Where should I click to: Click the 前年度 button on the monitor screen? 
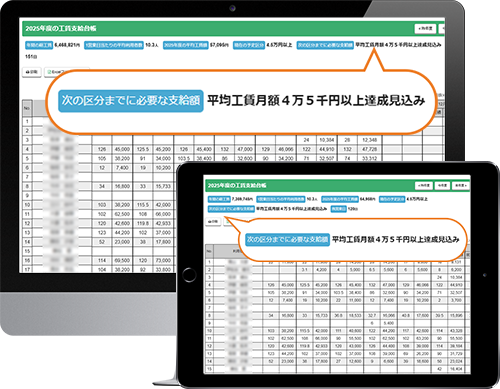(425, 28)
